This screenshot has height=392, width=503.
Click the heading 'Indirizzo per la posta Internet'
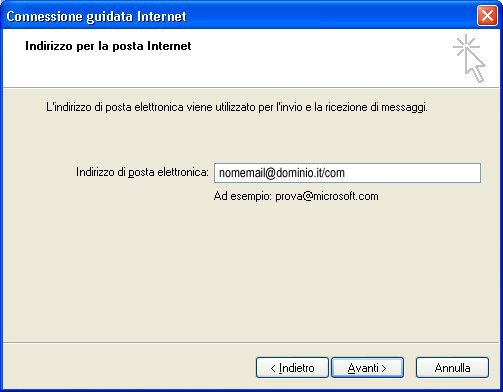[108, 46]
